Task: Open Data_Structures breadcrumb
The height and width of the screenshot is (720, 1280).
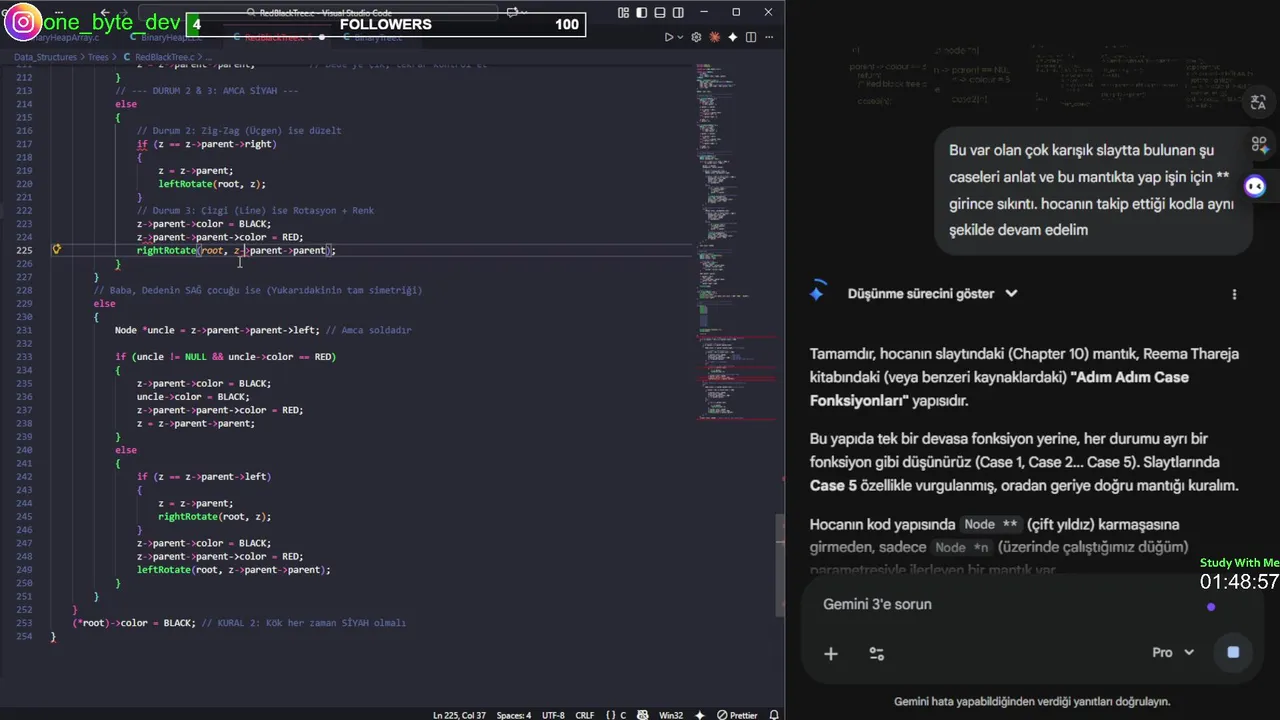Action: tap(46, 57)
